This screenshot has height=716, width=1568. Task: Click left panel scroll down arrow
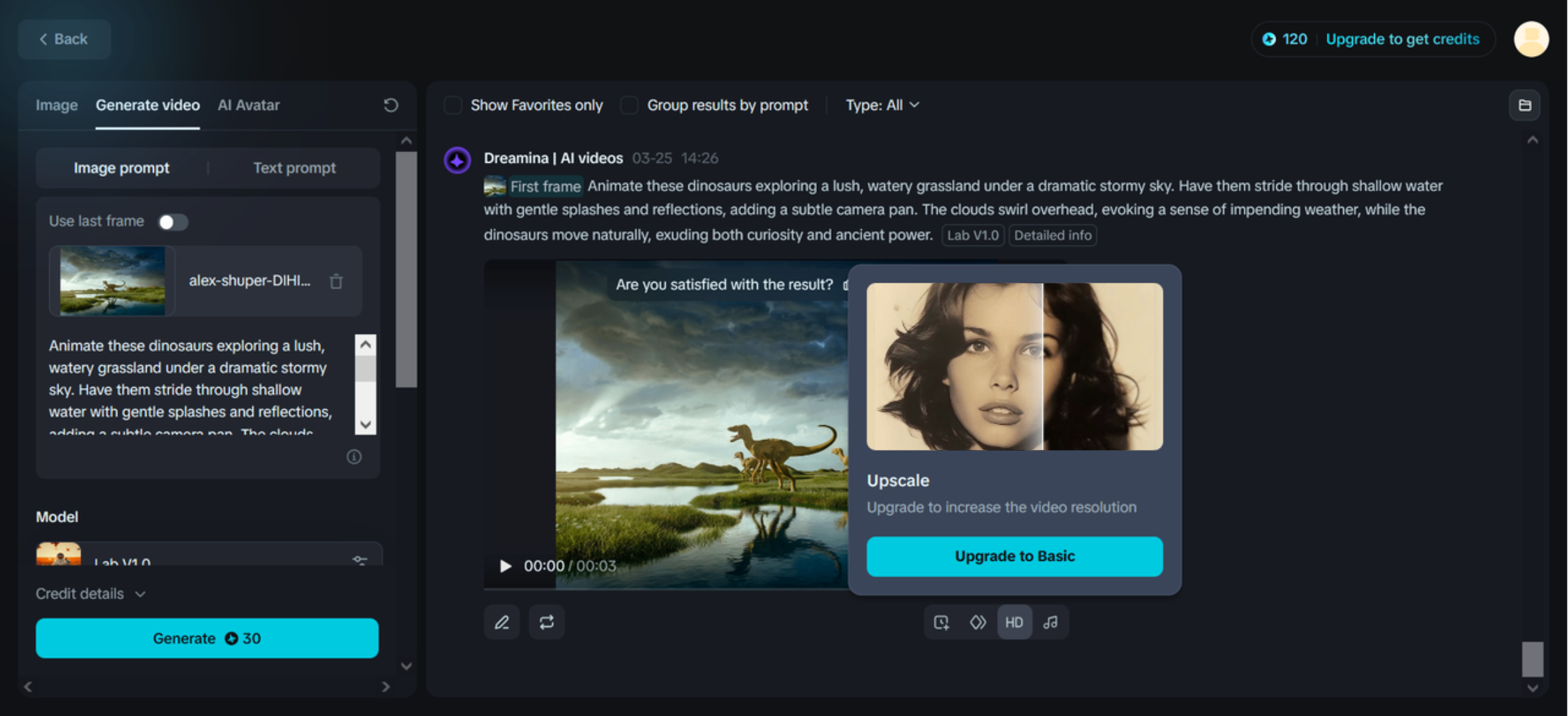pos(406,666)
